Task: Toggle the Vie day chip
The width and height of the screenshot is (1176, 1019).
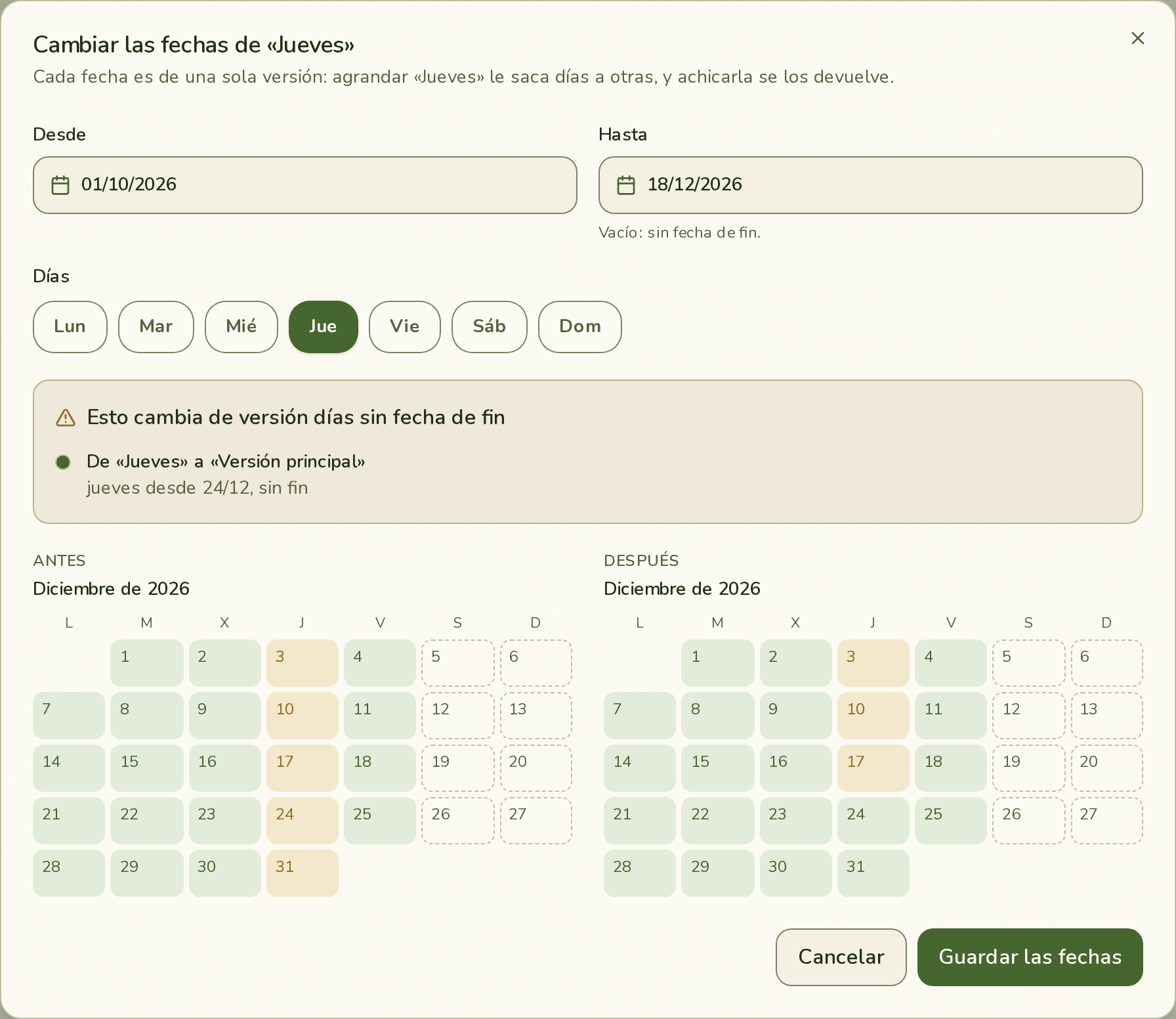Action: tap(405, 327)
